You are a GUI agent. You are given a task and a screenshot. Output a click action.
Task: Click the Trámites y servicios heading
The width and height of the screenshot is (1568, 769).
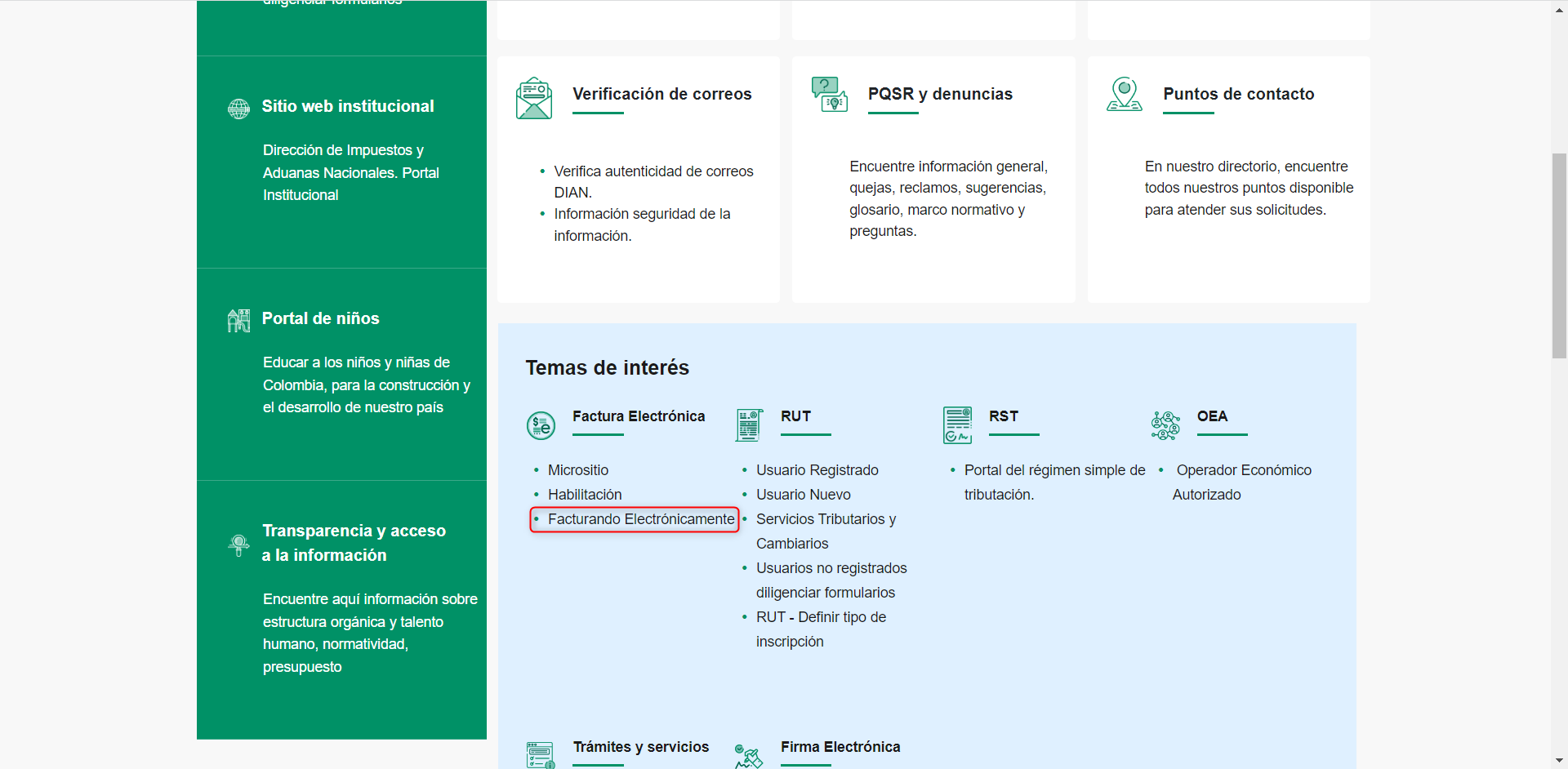pos(640,747)
